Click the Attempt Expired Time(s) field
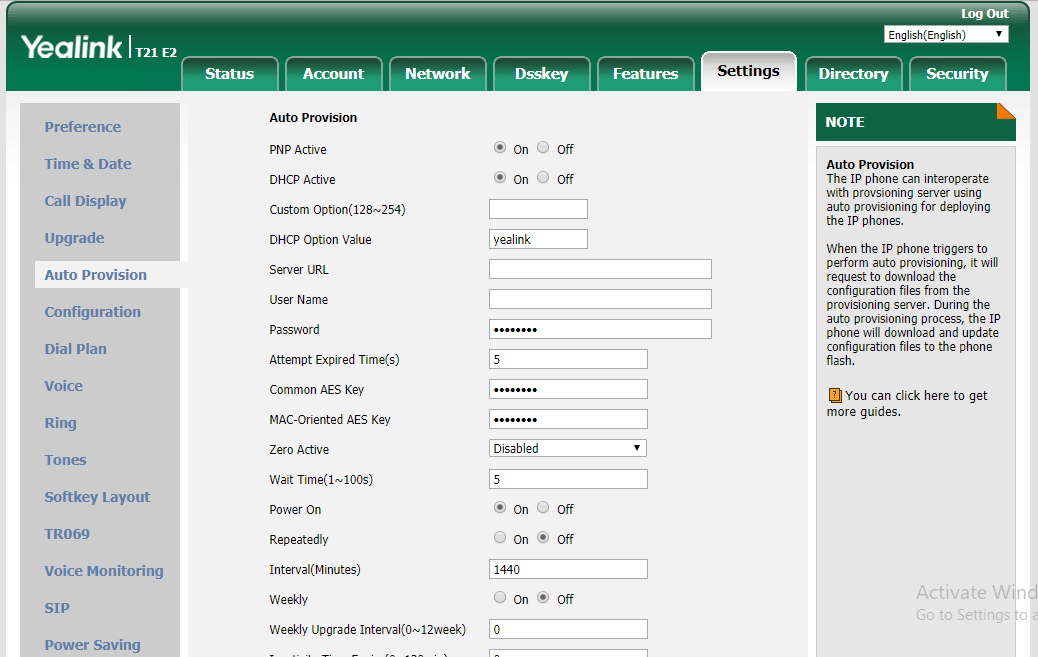The image size is (1038, 657). point(568,359)
